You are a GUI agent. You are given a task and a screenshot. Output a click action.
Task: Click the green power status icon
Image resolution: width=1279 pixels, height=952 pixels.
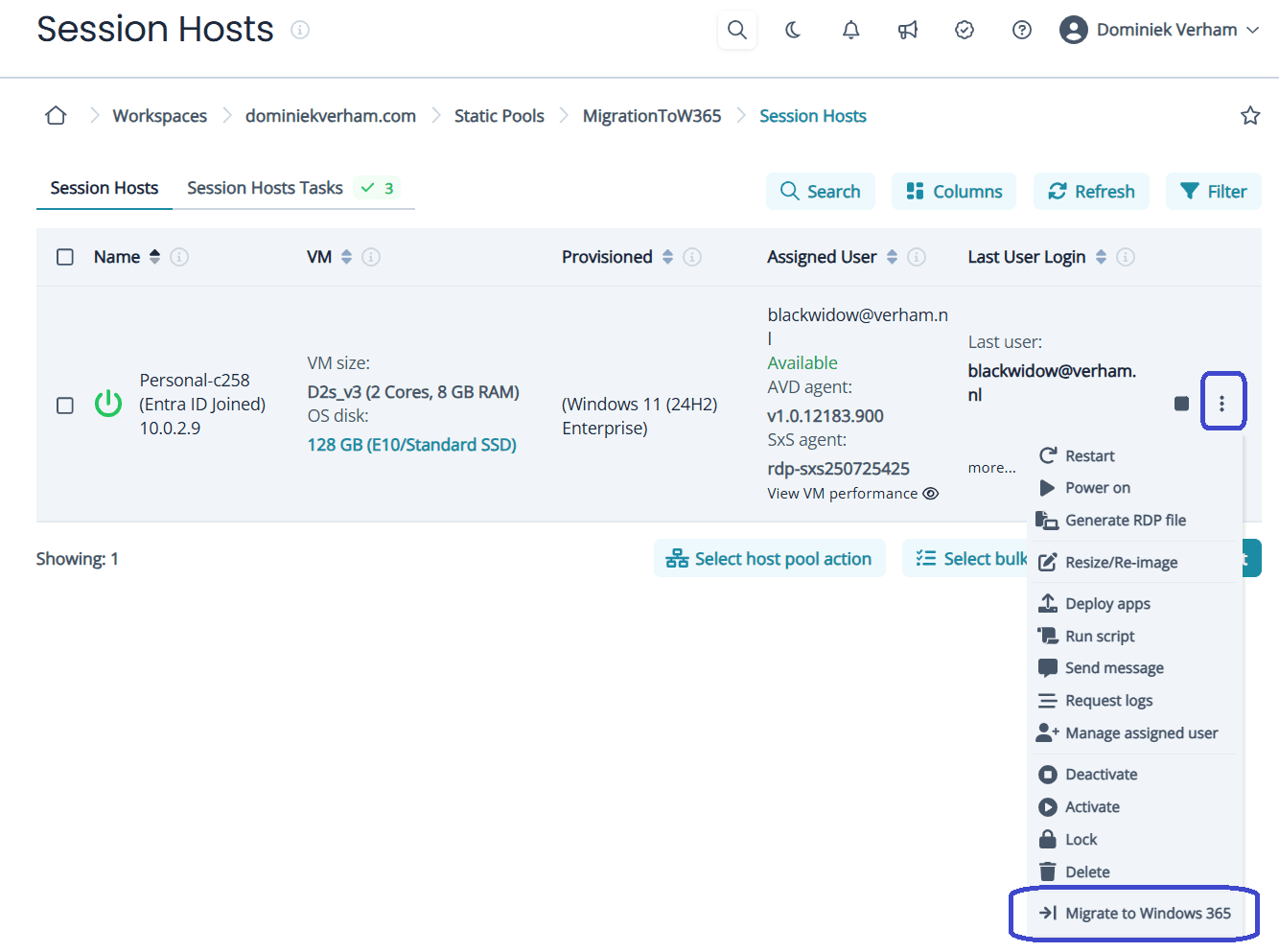click(x=108, y=404)
